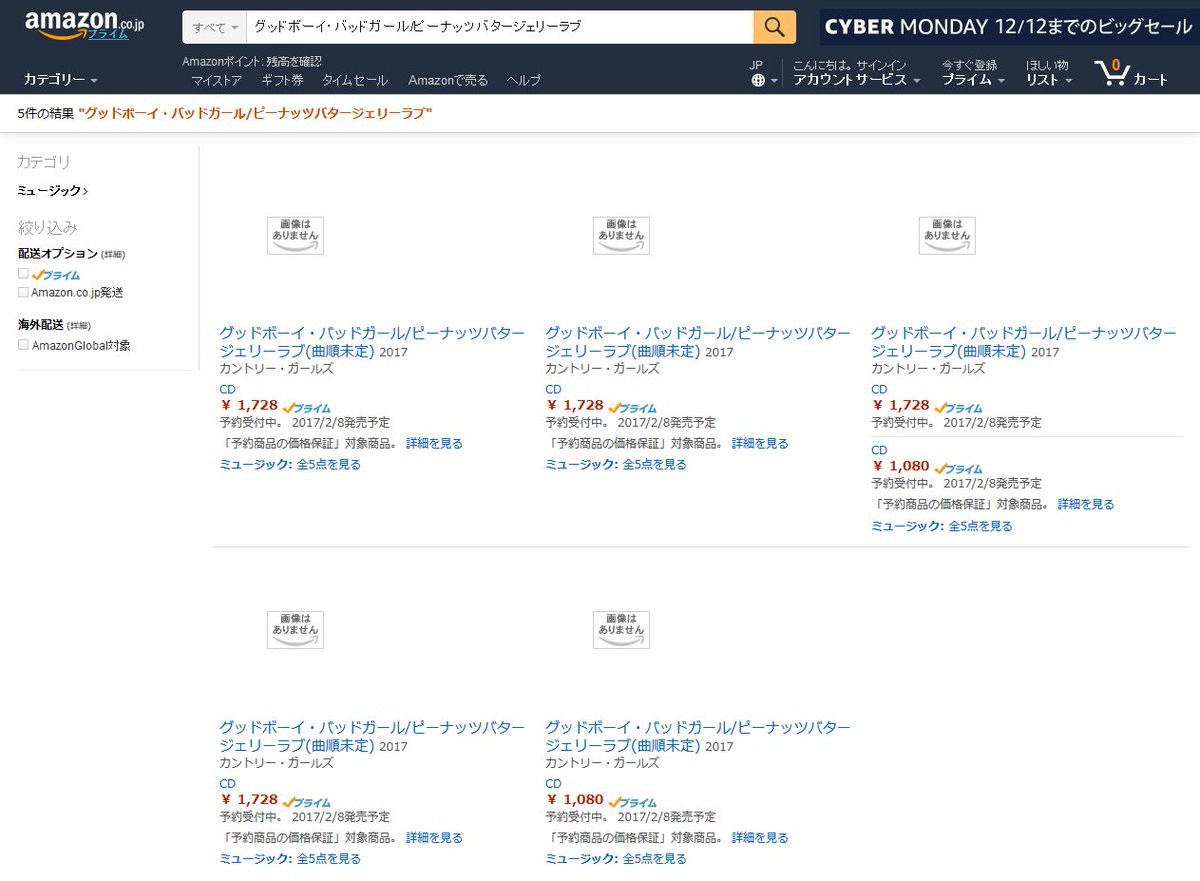Open the すべて search category dropdown
Screen dimensions: 1200x881
(x=215, y=27)
